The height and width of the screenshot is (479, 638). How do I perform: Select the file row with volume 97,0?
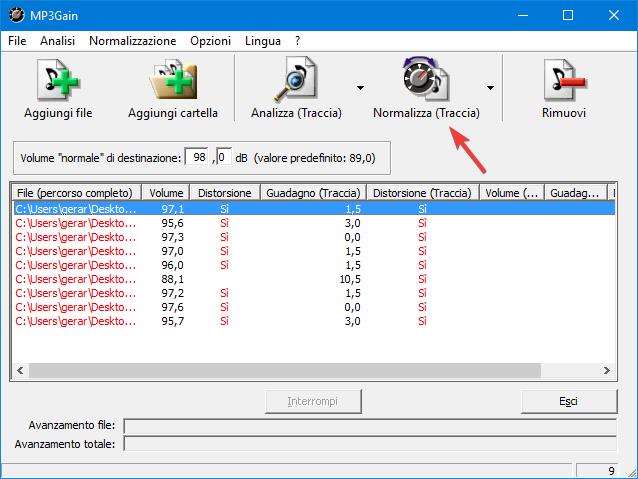point(314,251)
